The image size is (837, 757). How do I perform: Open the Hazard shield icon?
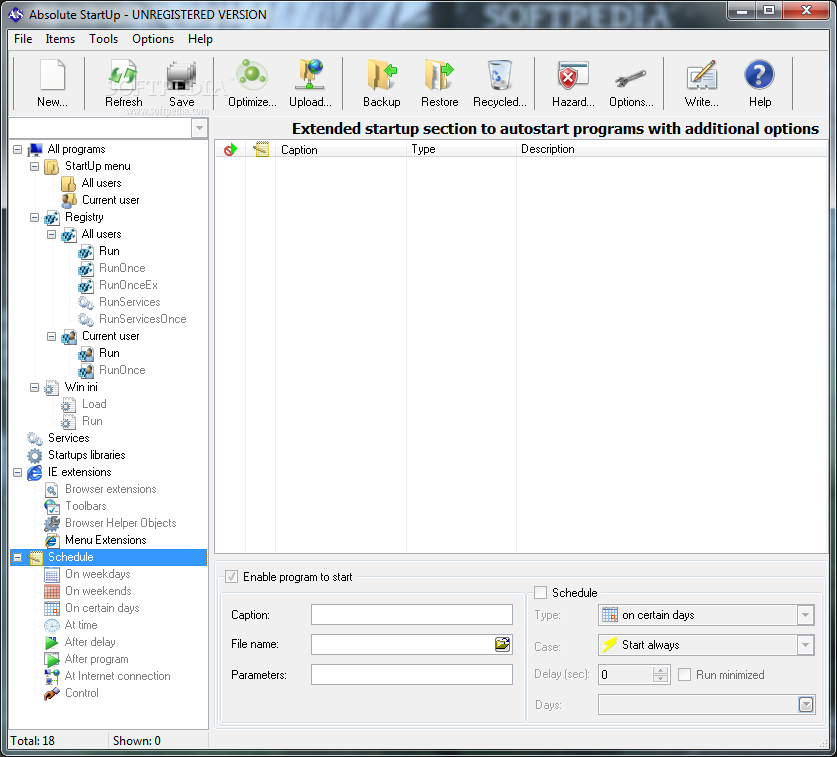click(573, 83)
